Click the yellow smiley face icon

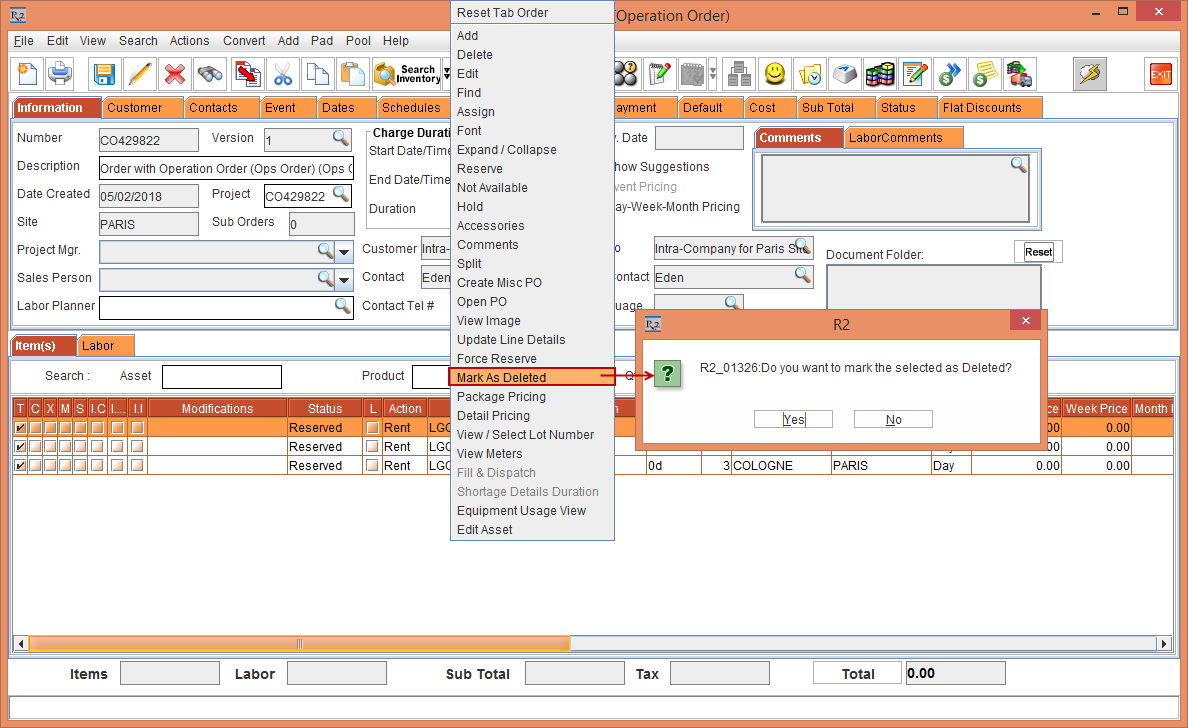click(x=773, y=74)
